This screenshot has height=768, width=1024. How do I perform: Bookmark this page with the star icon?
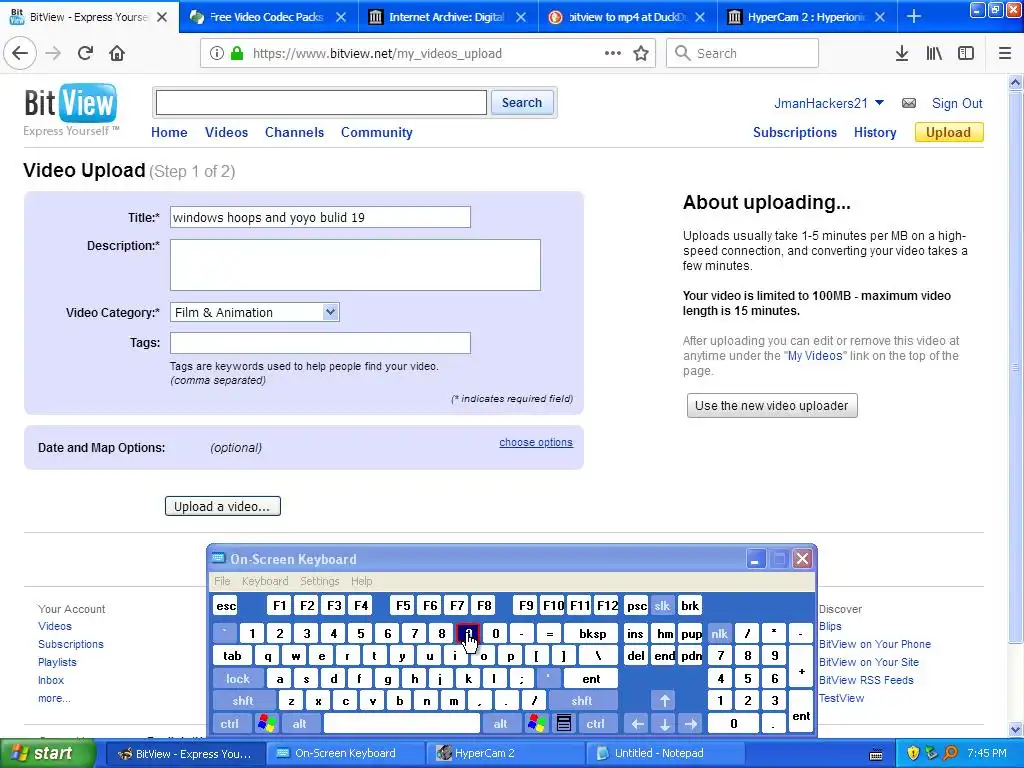pyautogui.click(x=641, y=54)
